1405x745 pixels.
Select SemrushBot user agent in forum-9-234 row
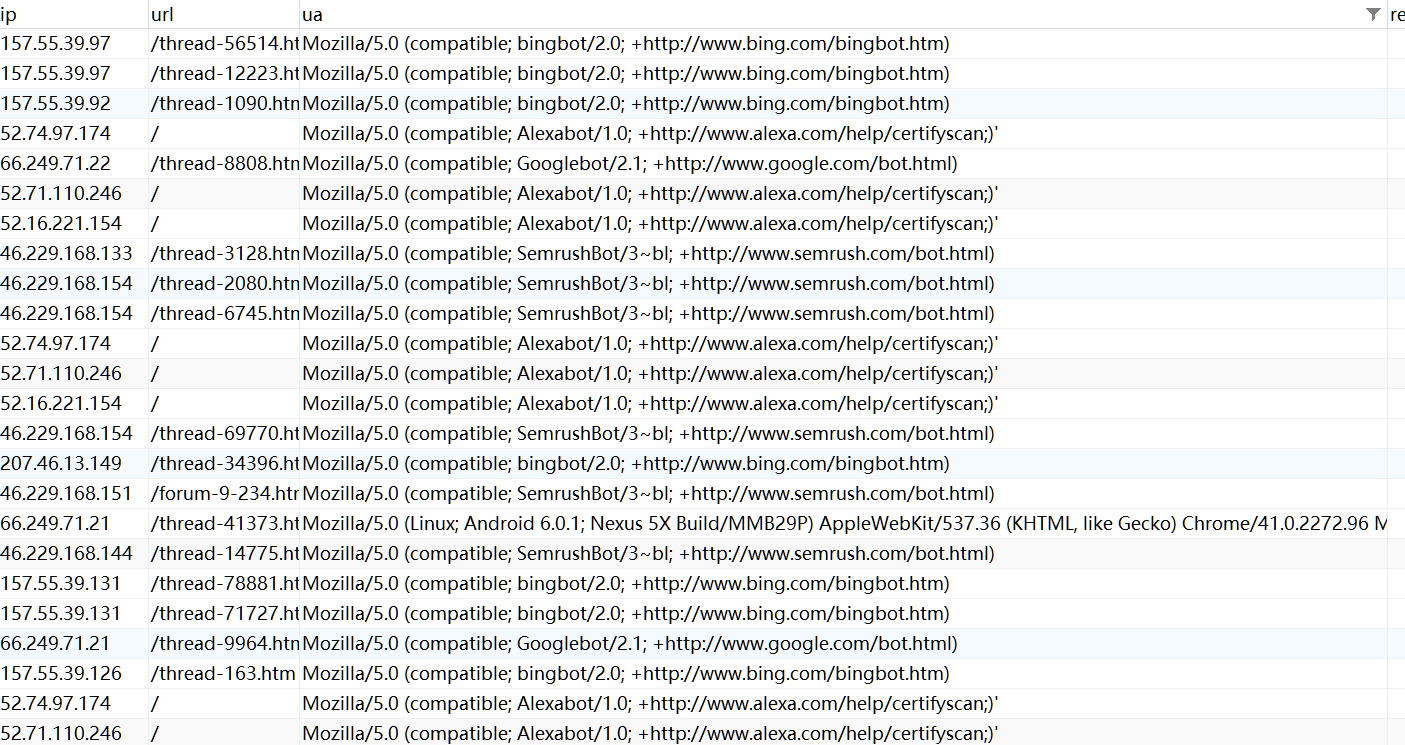click(843, 494)
